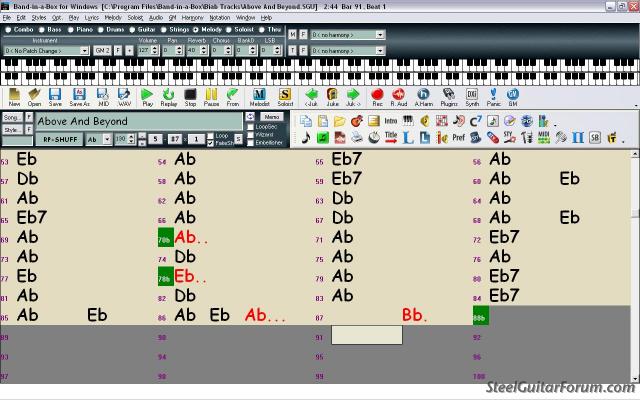Open audio harmonies via A.Harm icon

(424, 97)
